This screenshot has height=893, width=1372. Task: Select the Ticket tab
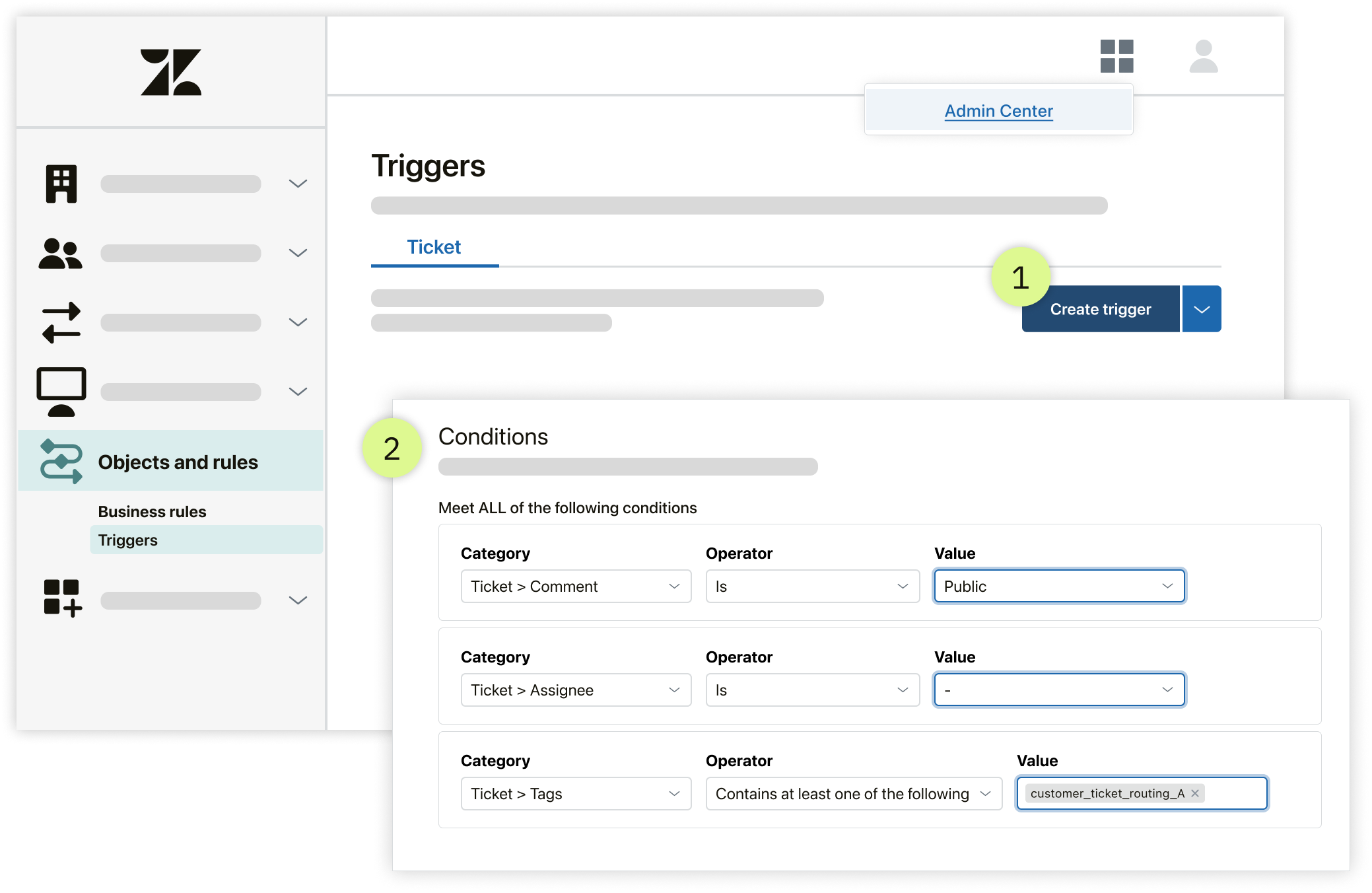point(433,246)
